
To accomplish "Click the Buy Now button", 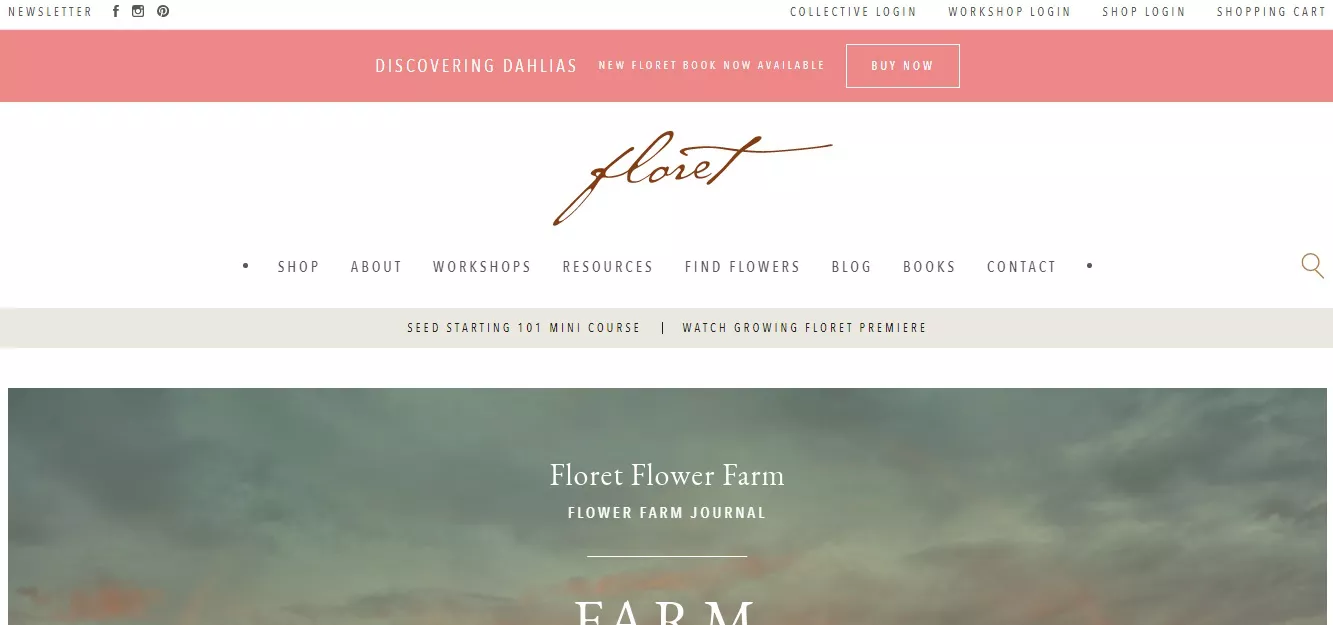I will click(x=902, y=66).
